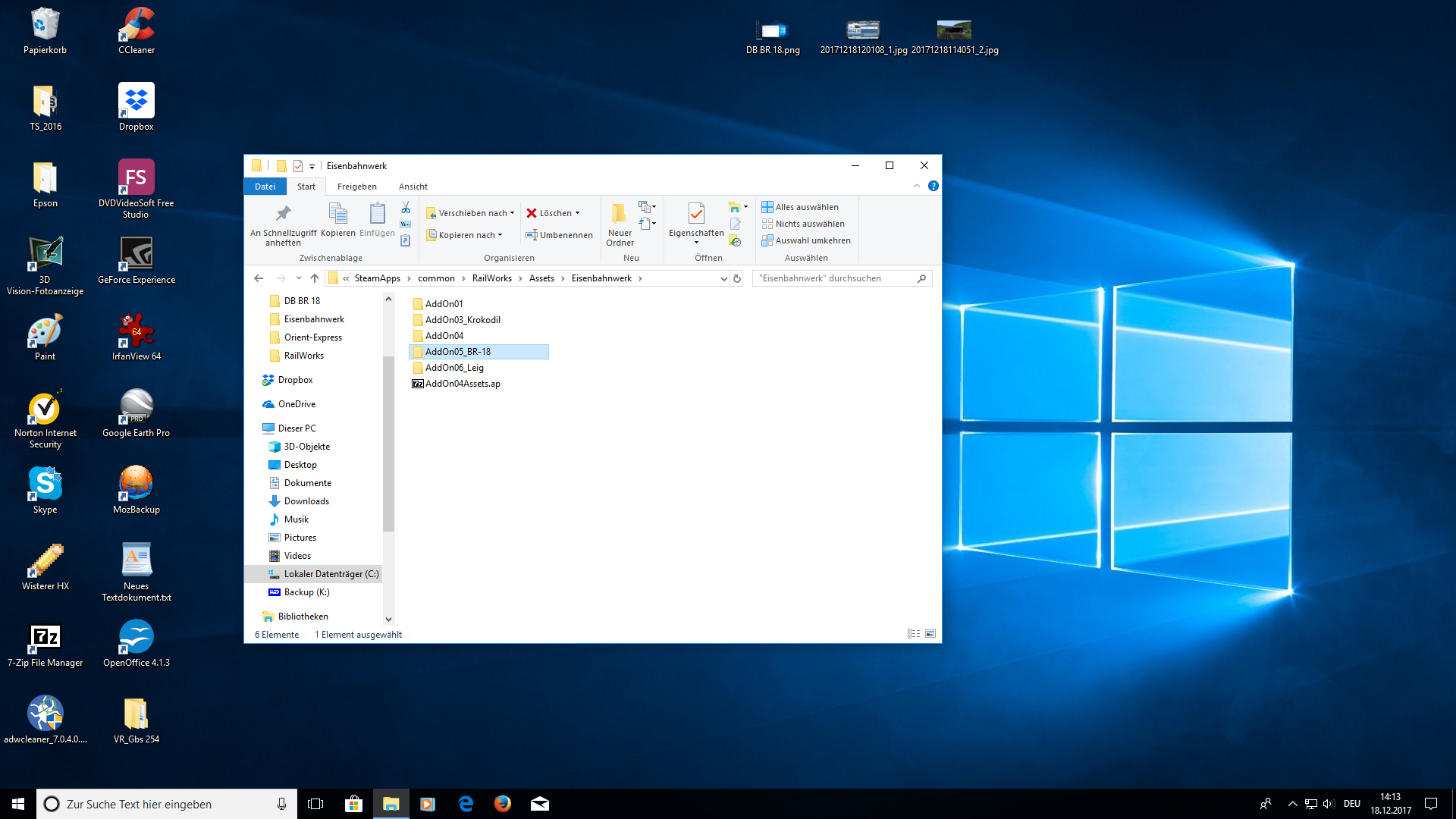
Task: Expand the Verschieben nach dropdown
Action: [x=513, y=213]
